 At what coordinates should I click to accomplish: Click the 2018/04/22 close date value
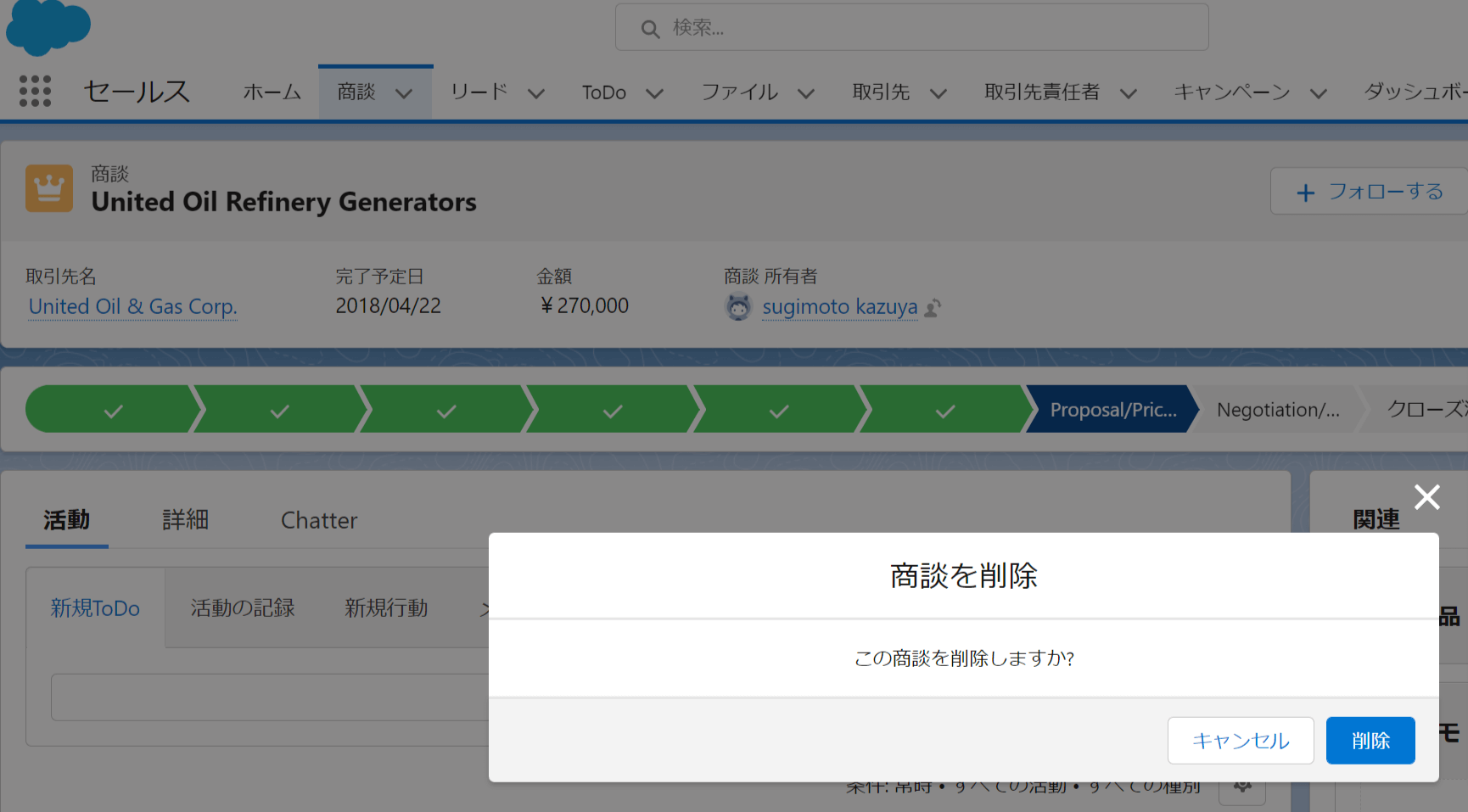pyautogui.click(x=389, y=306)
